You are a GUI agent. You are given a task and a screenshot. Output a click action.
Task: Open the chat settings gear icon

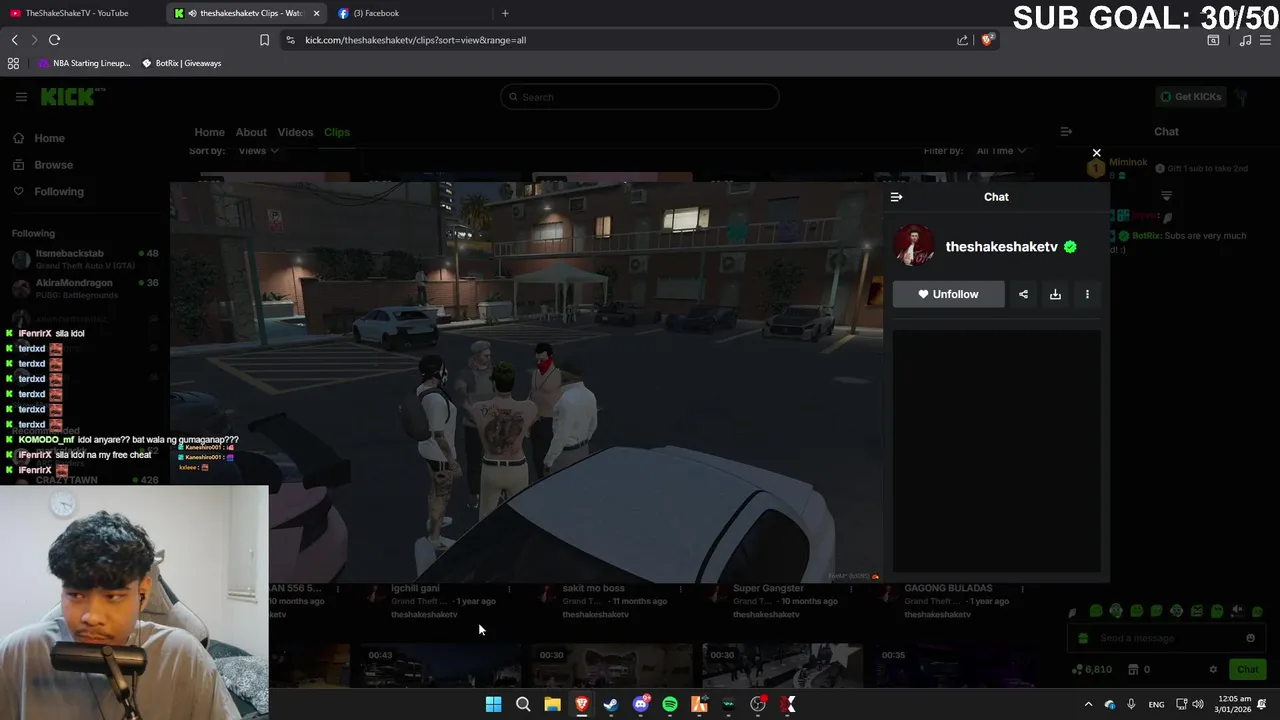tap(1213, 669)
